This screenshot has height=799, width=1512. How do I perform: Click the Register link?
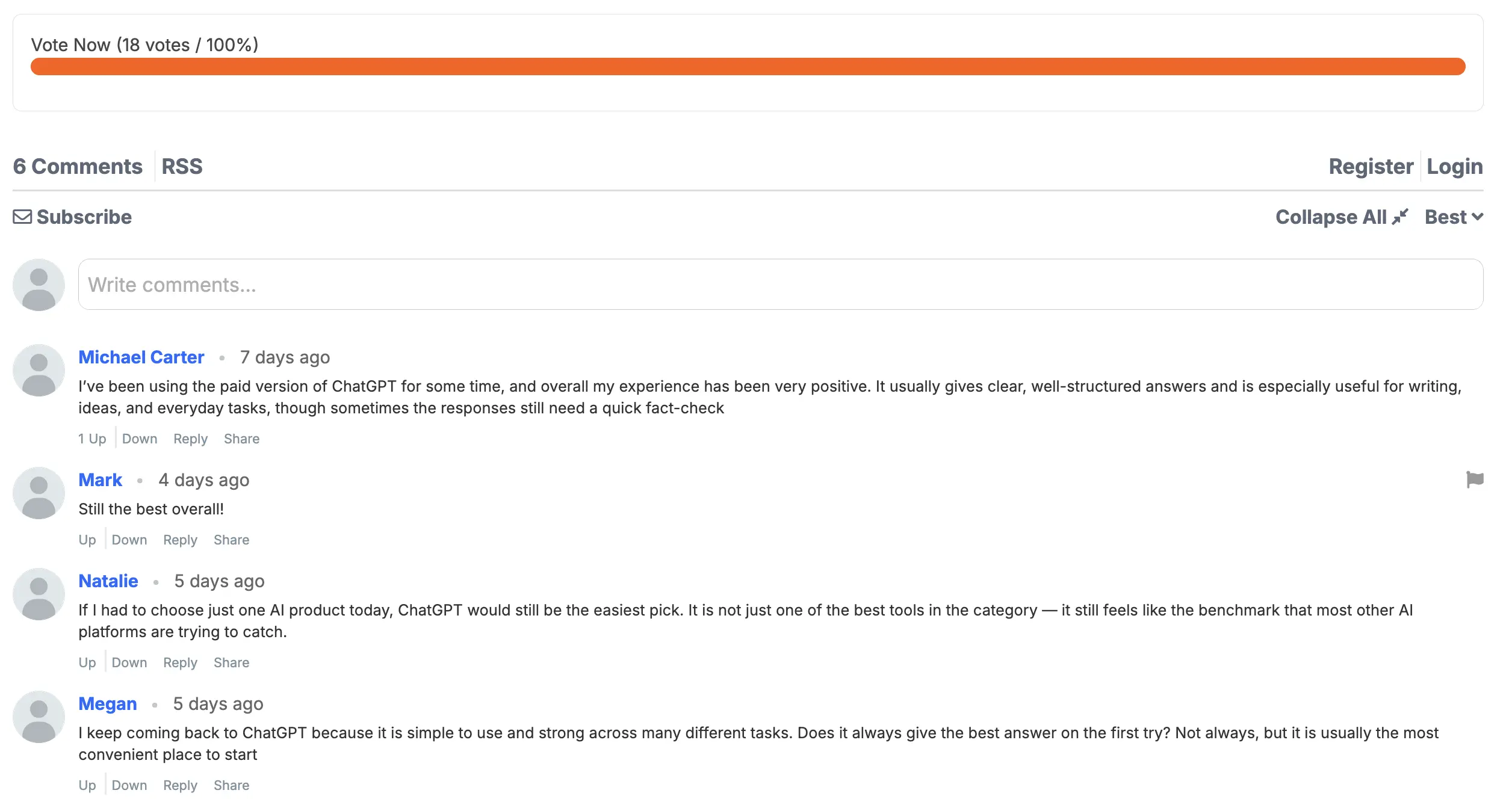(x=1372, y=166)
